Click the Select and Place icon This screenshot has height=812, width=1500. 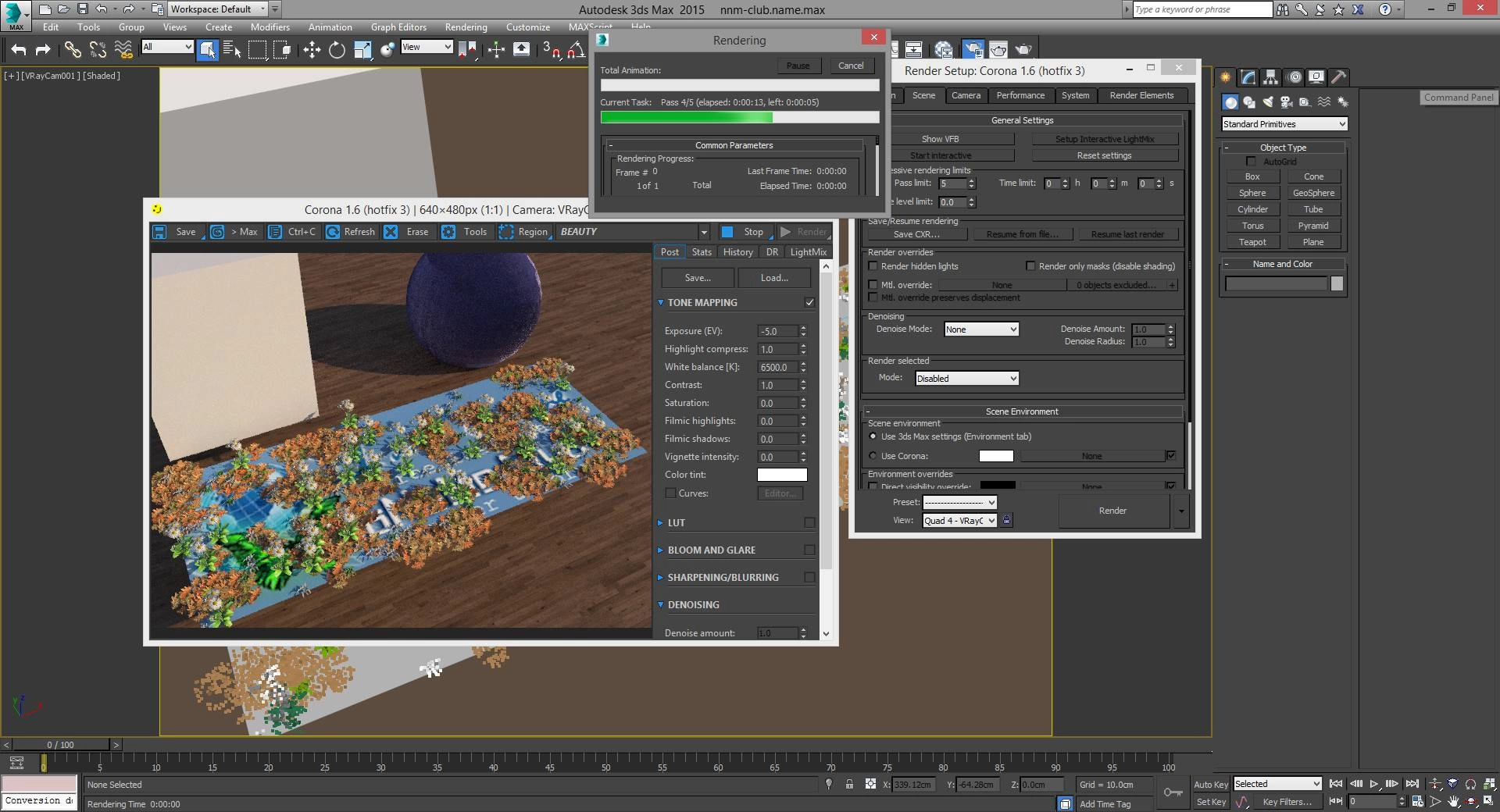pyautogui.click(x=387, y=50)
